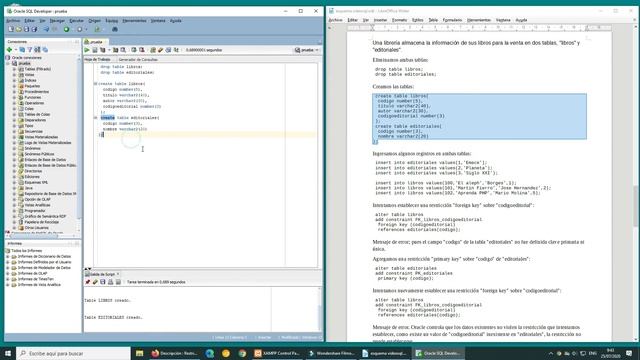Select Todos los Informes in reports panel

tap(27, 251)
